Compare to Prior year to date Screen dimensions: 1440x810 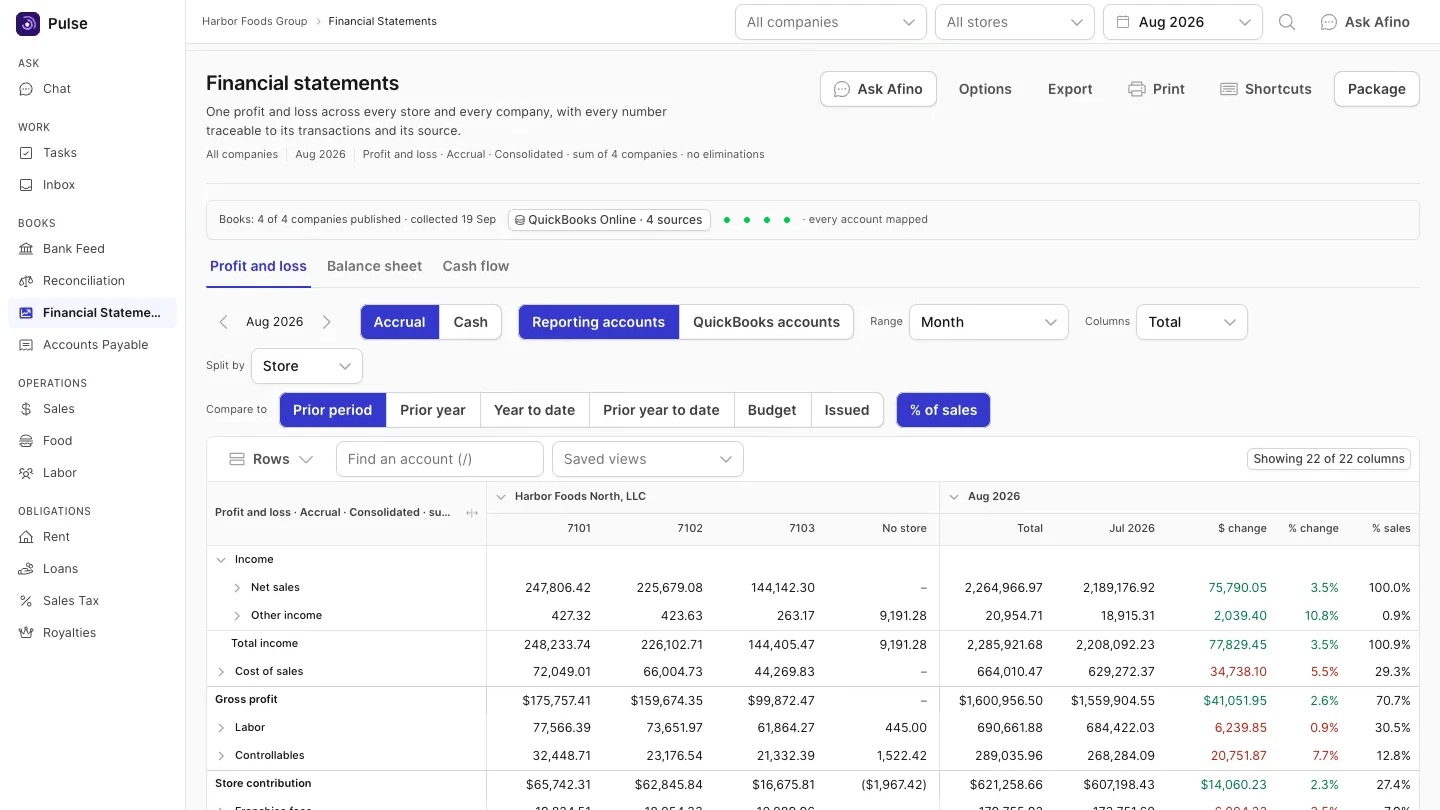click(661, 410)
